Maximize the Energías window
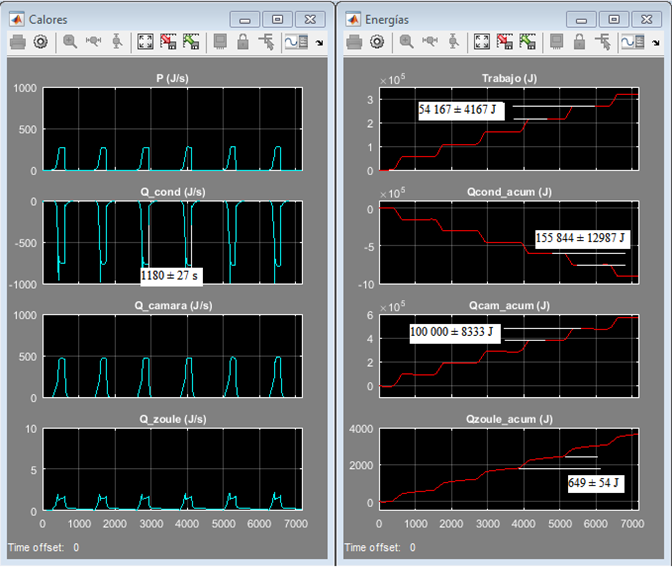The height and width of the screenshot is (569, 672). [x=614, y=20]
